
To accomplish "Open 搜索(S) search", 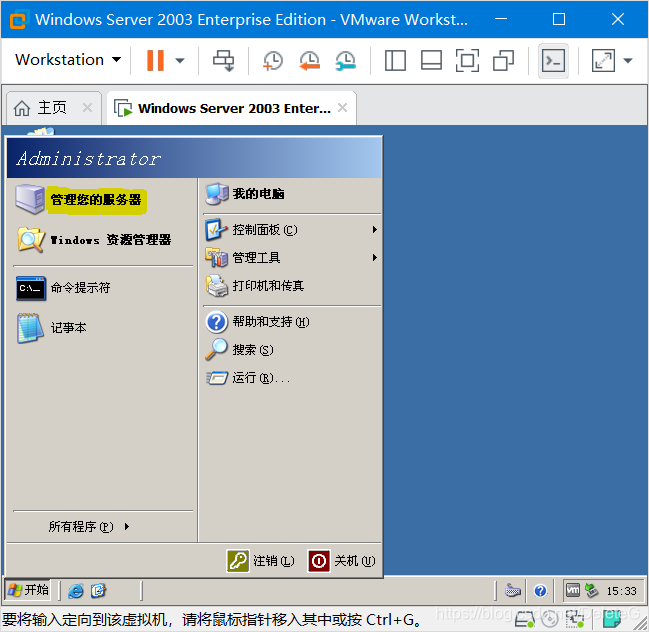I will (x=239, y=350).
